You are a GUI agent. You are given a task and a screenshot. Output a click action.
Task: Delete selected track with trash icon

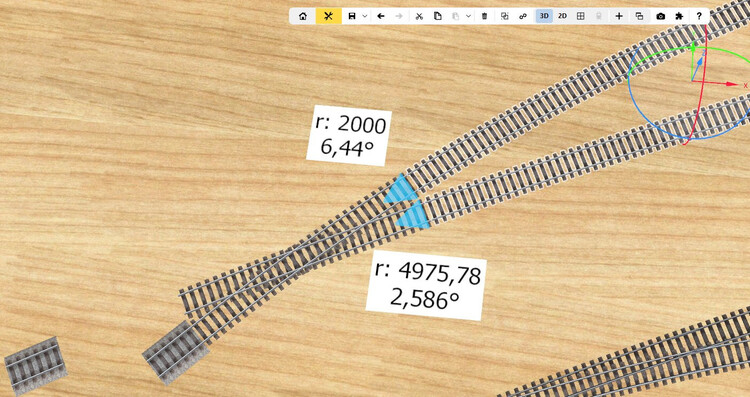(x=484, y=16)
